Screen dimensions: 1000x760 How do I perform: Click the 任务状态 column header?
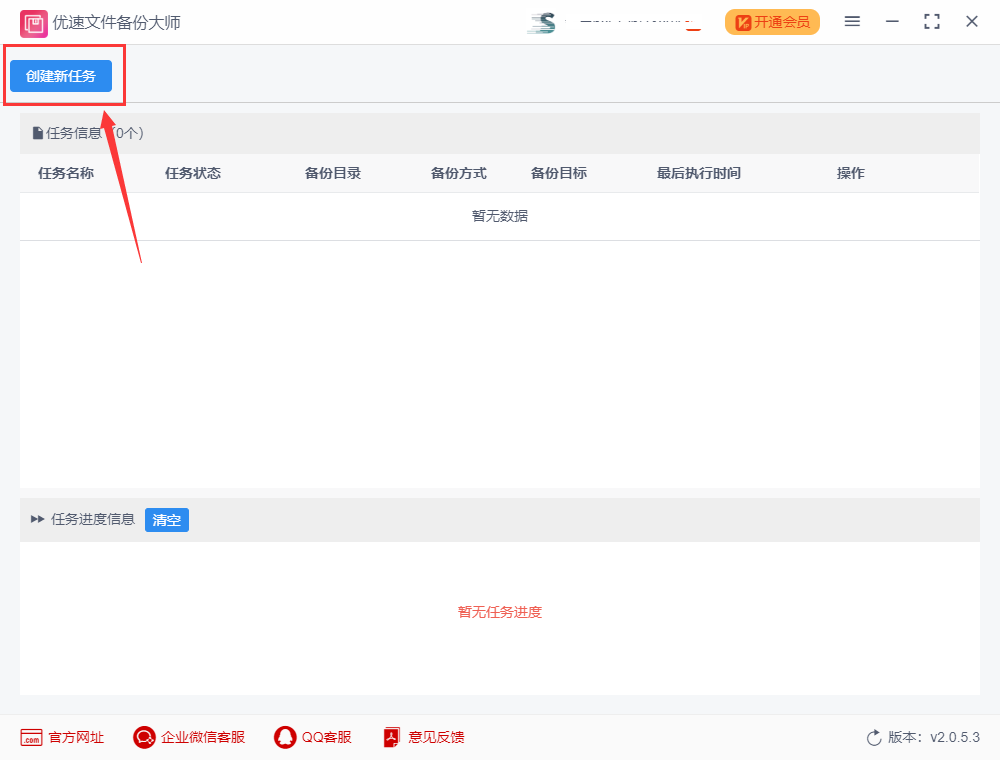(192, 172)
